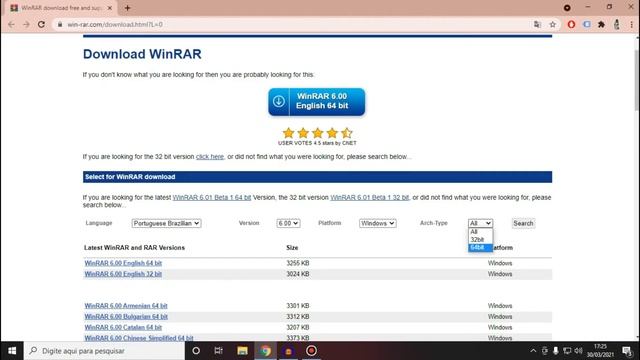The image size is (640, 360).
Task: Click the taskbar search box
Action: click(104, 351)
